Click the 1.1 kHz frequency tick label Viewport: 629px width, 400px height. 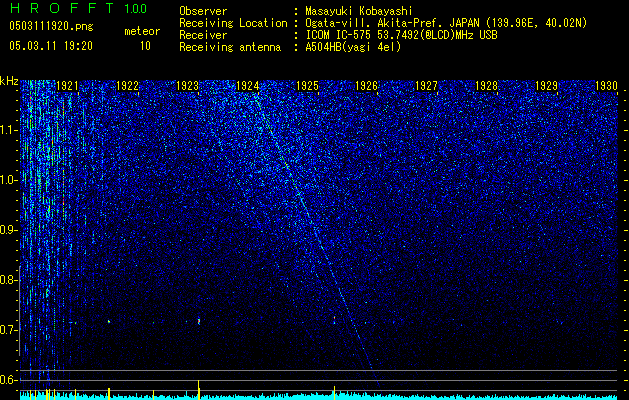click(8, 130)
